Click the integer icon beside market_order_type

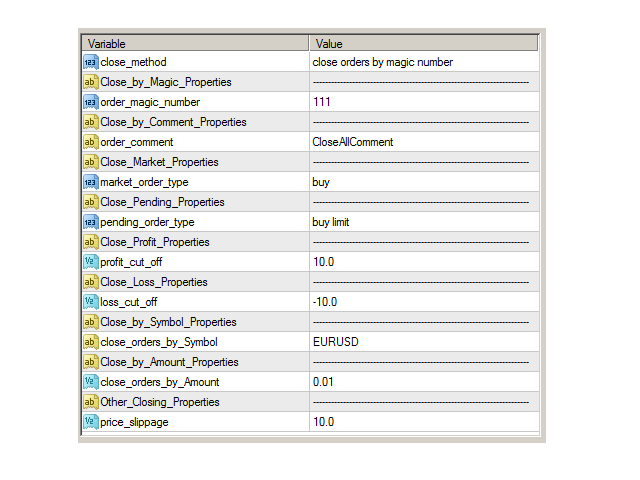click(91, 182)
